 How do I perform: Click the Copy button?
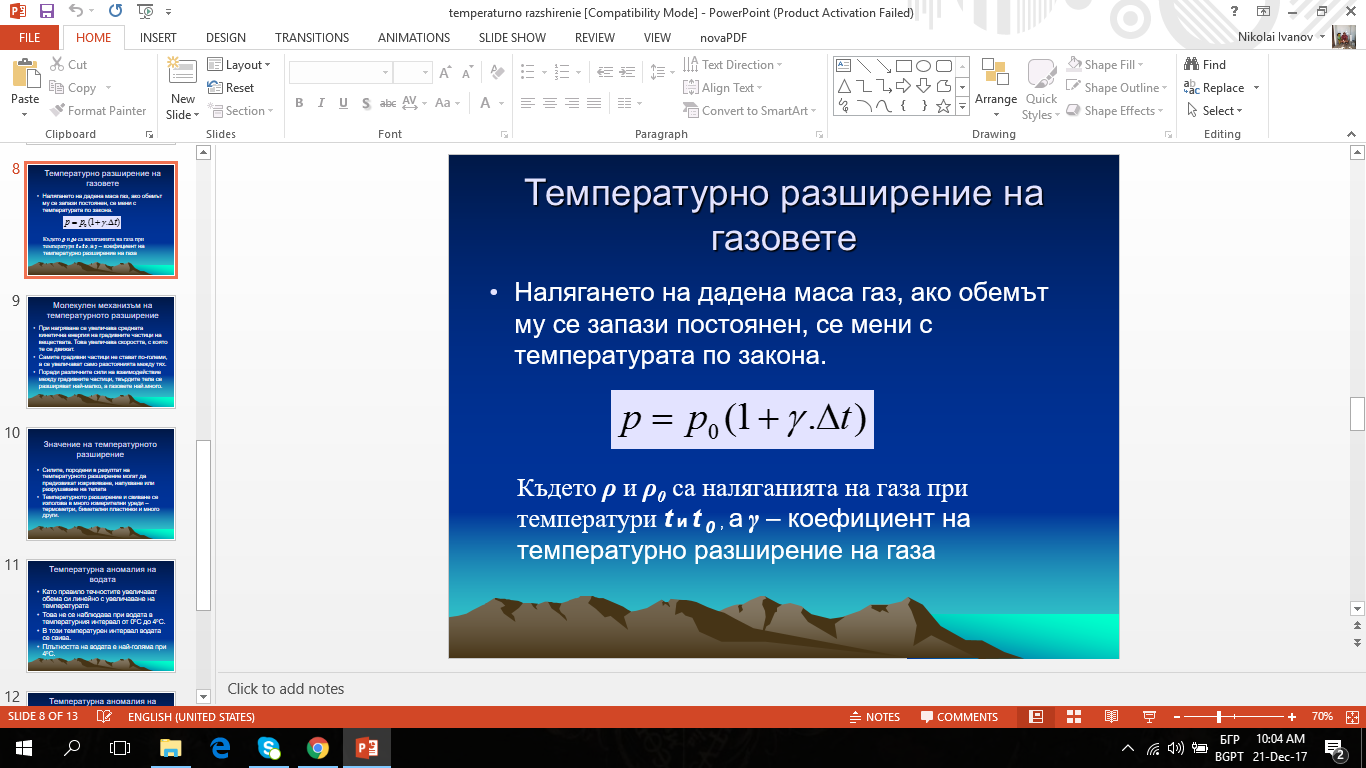72,88
